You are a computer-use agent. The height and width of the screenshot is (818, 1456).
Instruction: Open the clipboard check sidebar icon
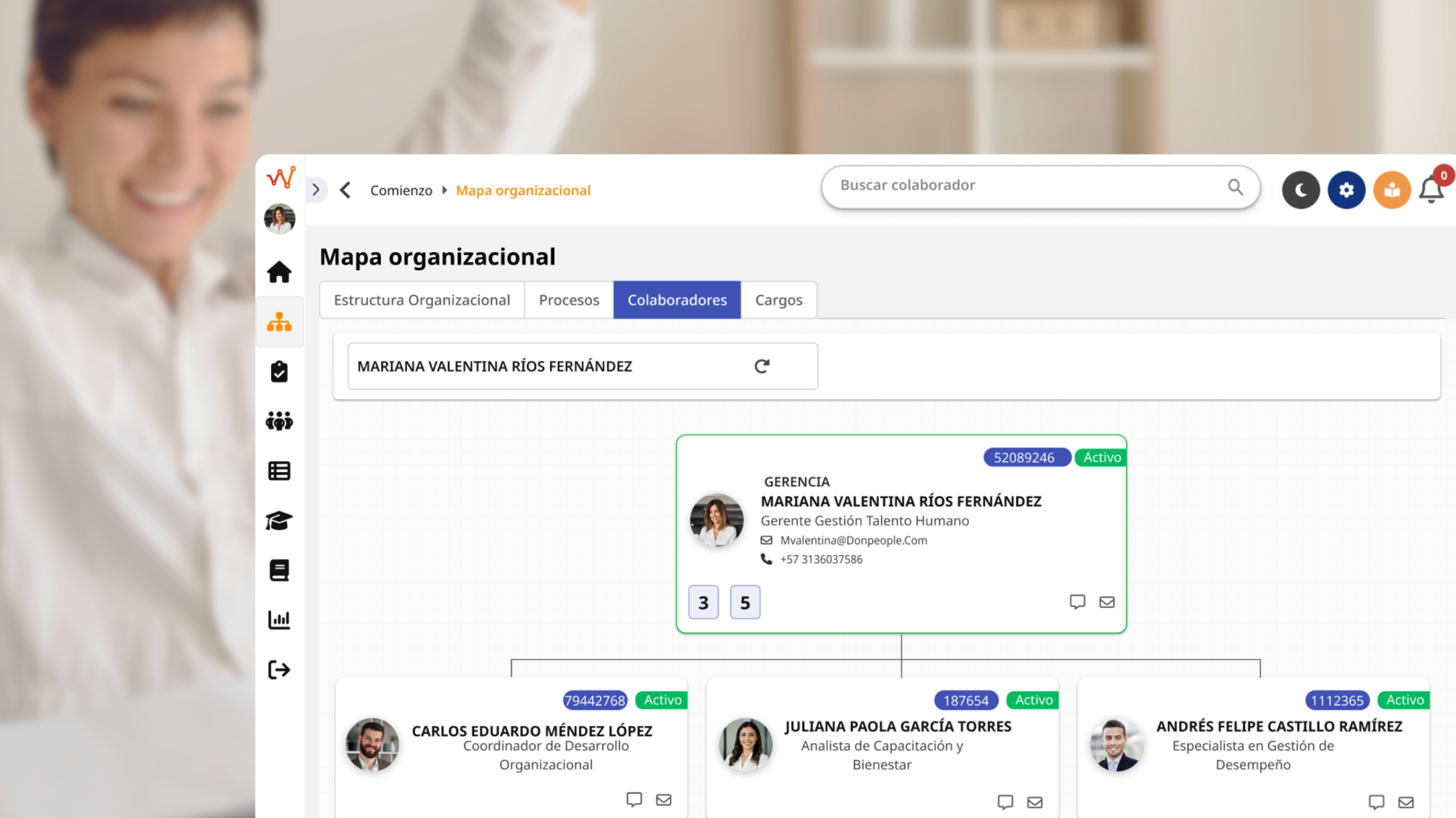click(x=279, y=372)
